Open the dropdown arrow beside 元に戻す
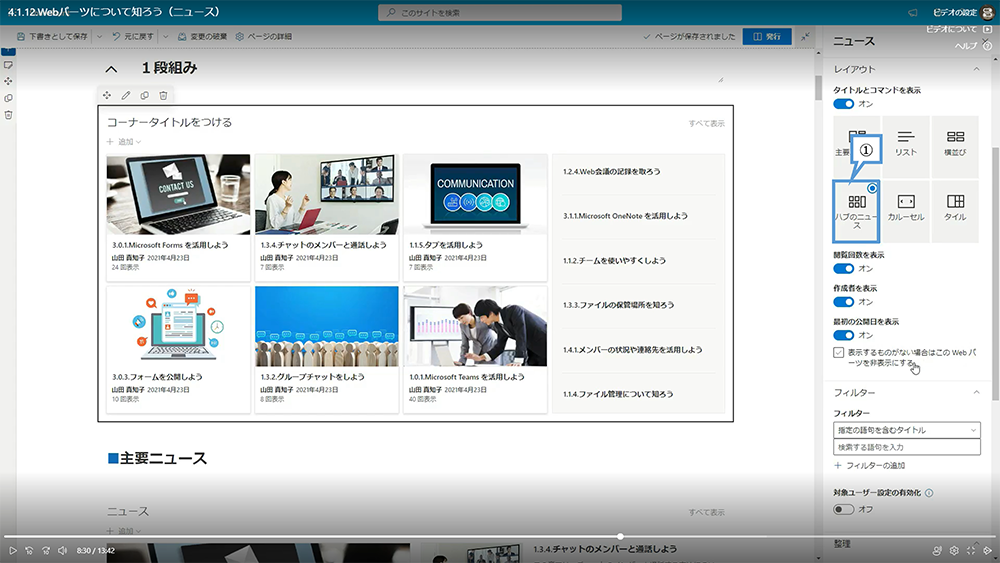The width and height of the screenshot is (1000, 563). click(165, 36)
